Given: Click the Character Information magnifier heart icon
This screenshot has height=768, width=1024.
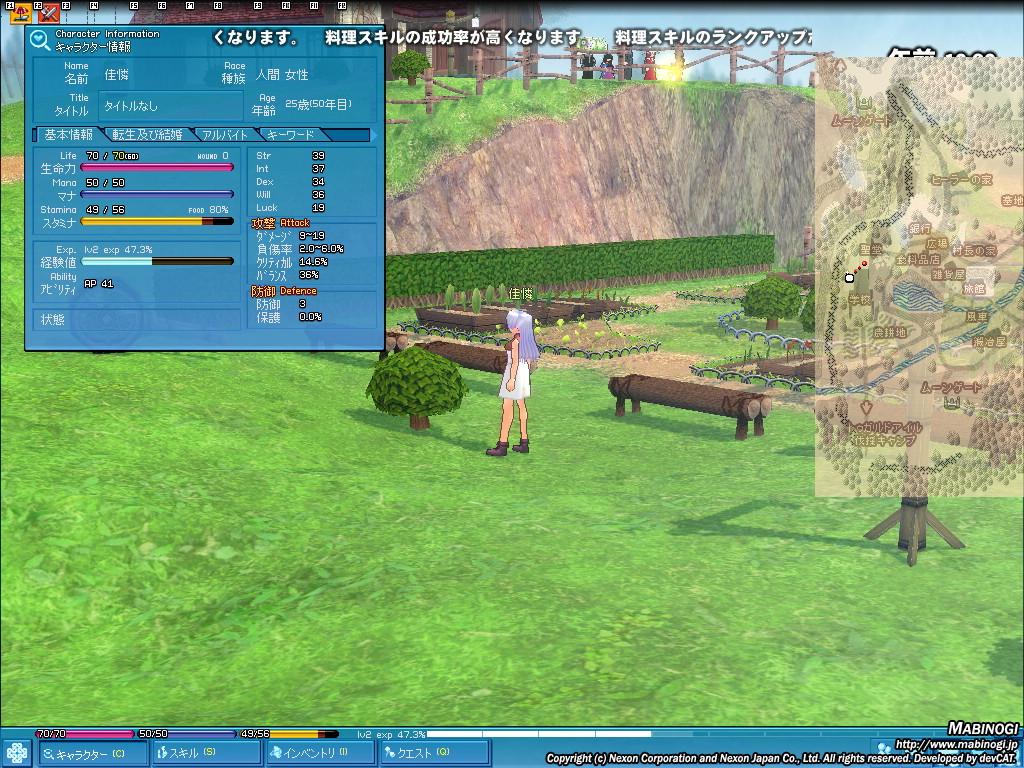Looking at the screenshot, I should click(40, 40).
